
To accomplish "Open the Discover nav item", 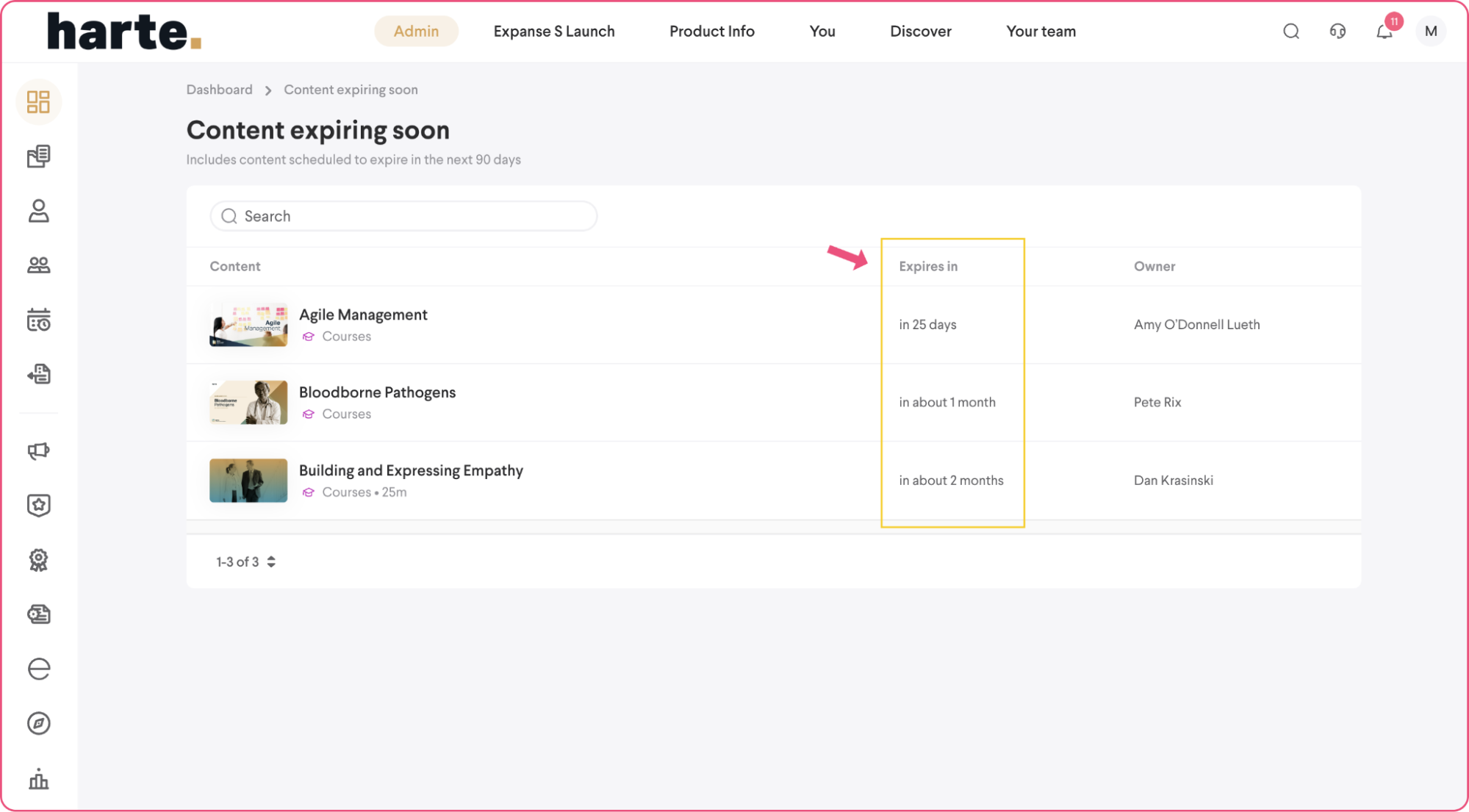I will tap(920, 32).
